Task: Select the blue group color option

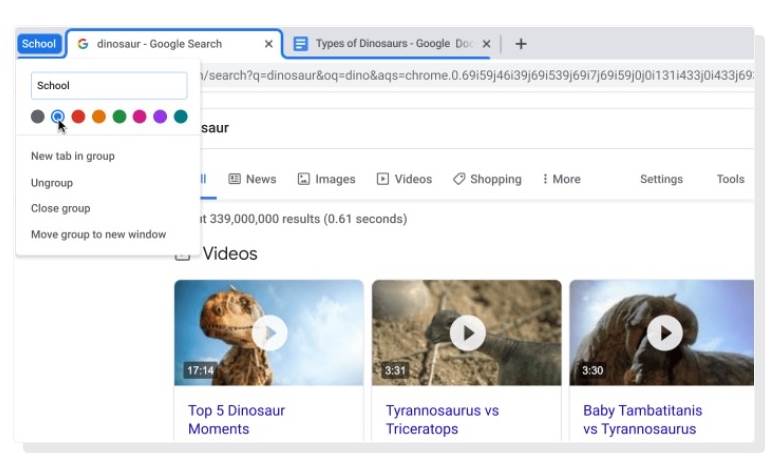Action: [x=58, y=117]
